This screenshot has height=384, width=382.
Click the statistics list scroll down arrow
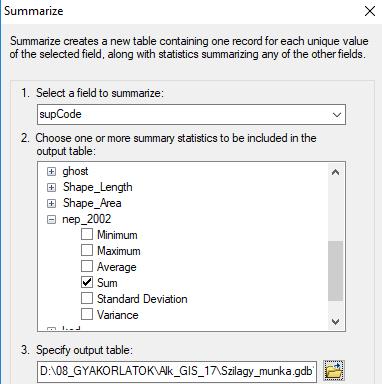point(336,322)
